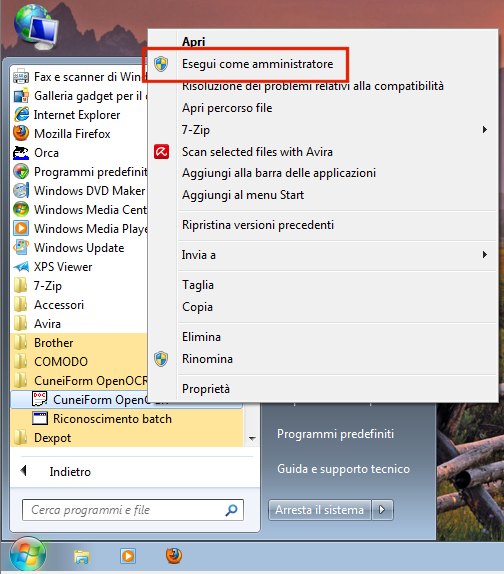Click the Fax e scanner di Windows icon
The height and width of the screenshot is (574, 504).
21,77
